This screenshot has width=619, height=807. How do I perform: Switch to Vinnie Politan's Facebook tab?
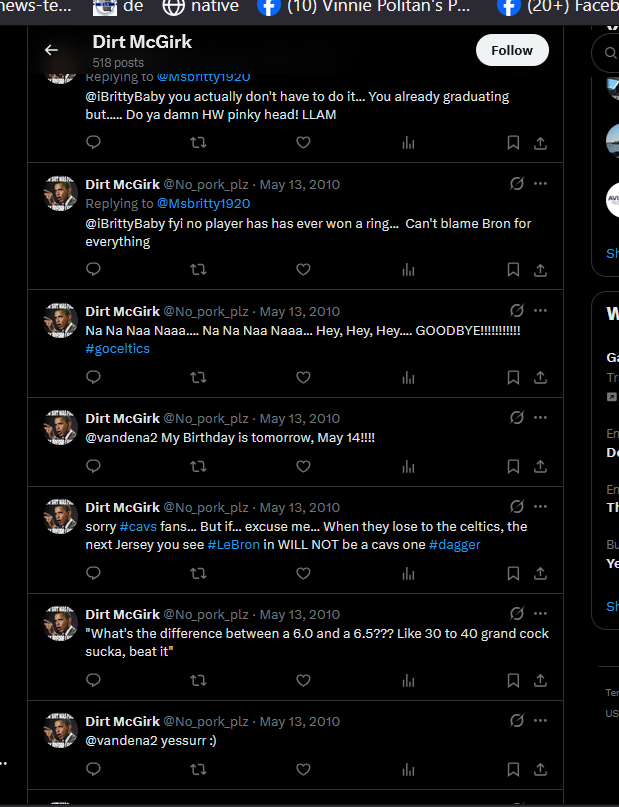click(x=364, y=7)
